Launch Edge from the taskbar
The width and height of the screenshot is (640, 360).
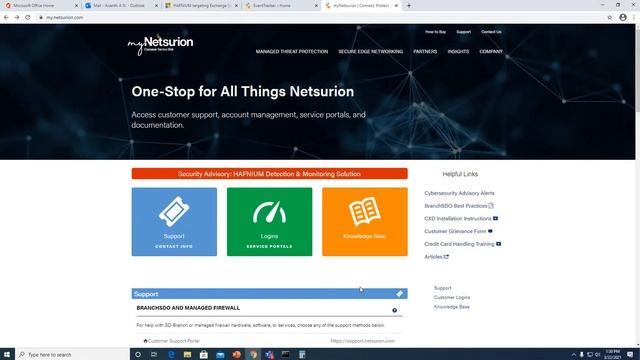pos(171,354)
